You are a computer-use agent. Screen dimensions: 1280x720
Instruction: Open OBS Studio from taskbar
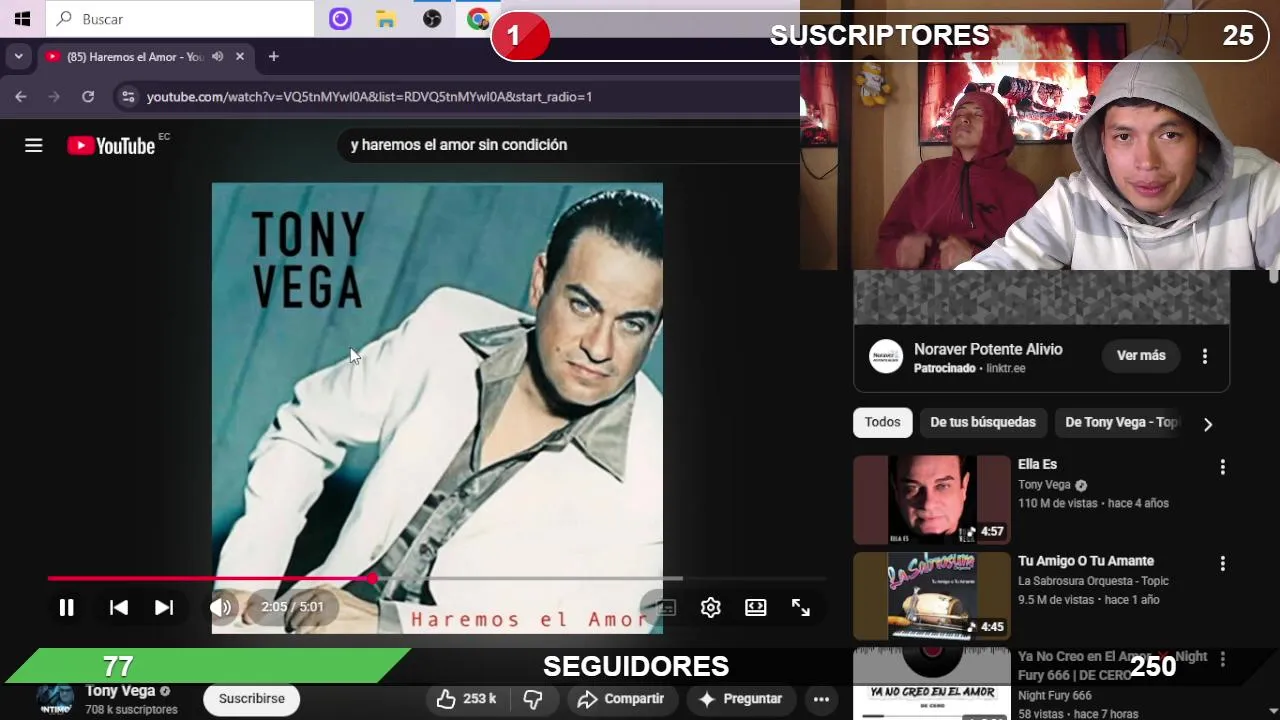(x=432, y=19)
